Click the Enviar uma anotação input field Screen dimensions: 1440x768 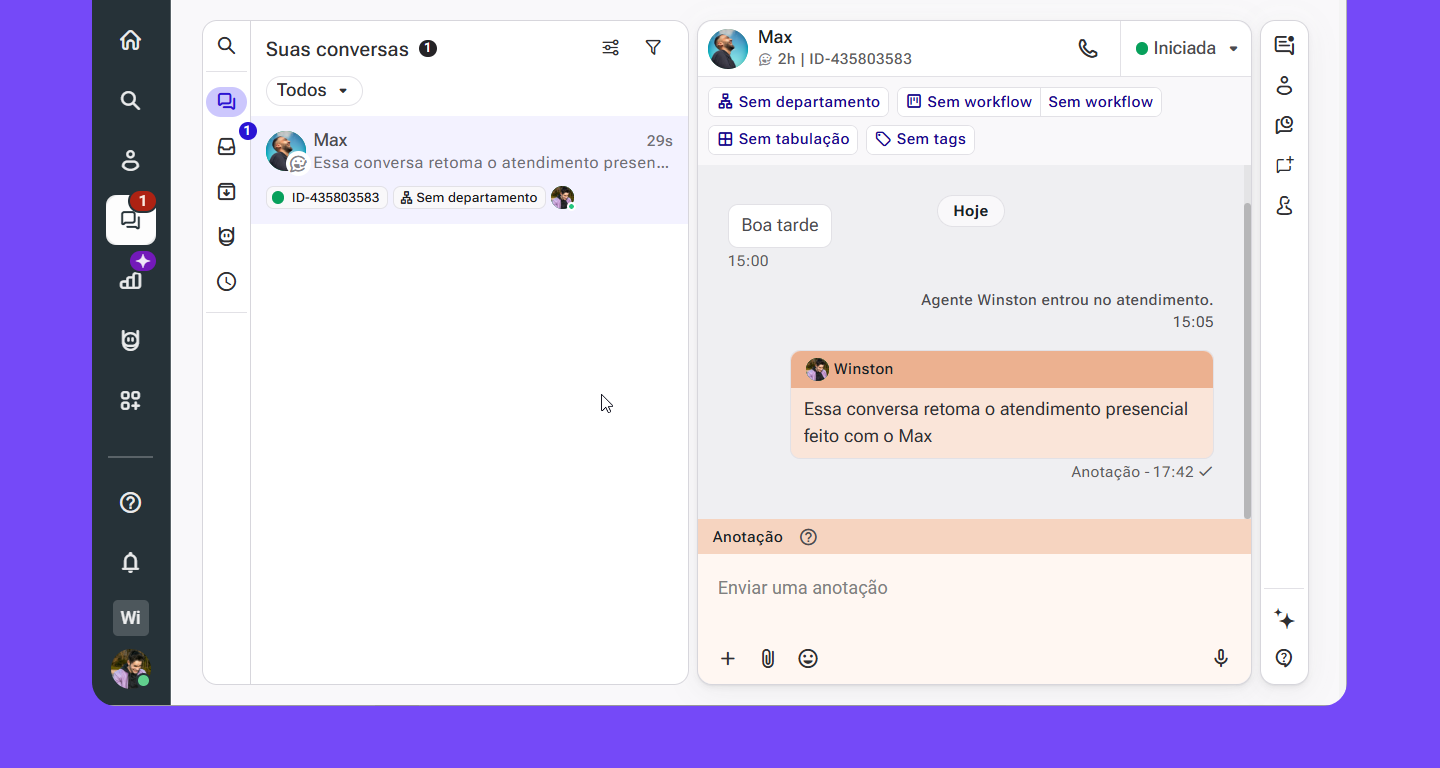point(974,588)
